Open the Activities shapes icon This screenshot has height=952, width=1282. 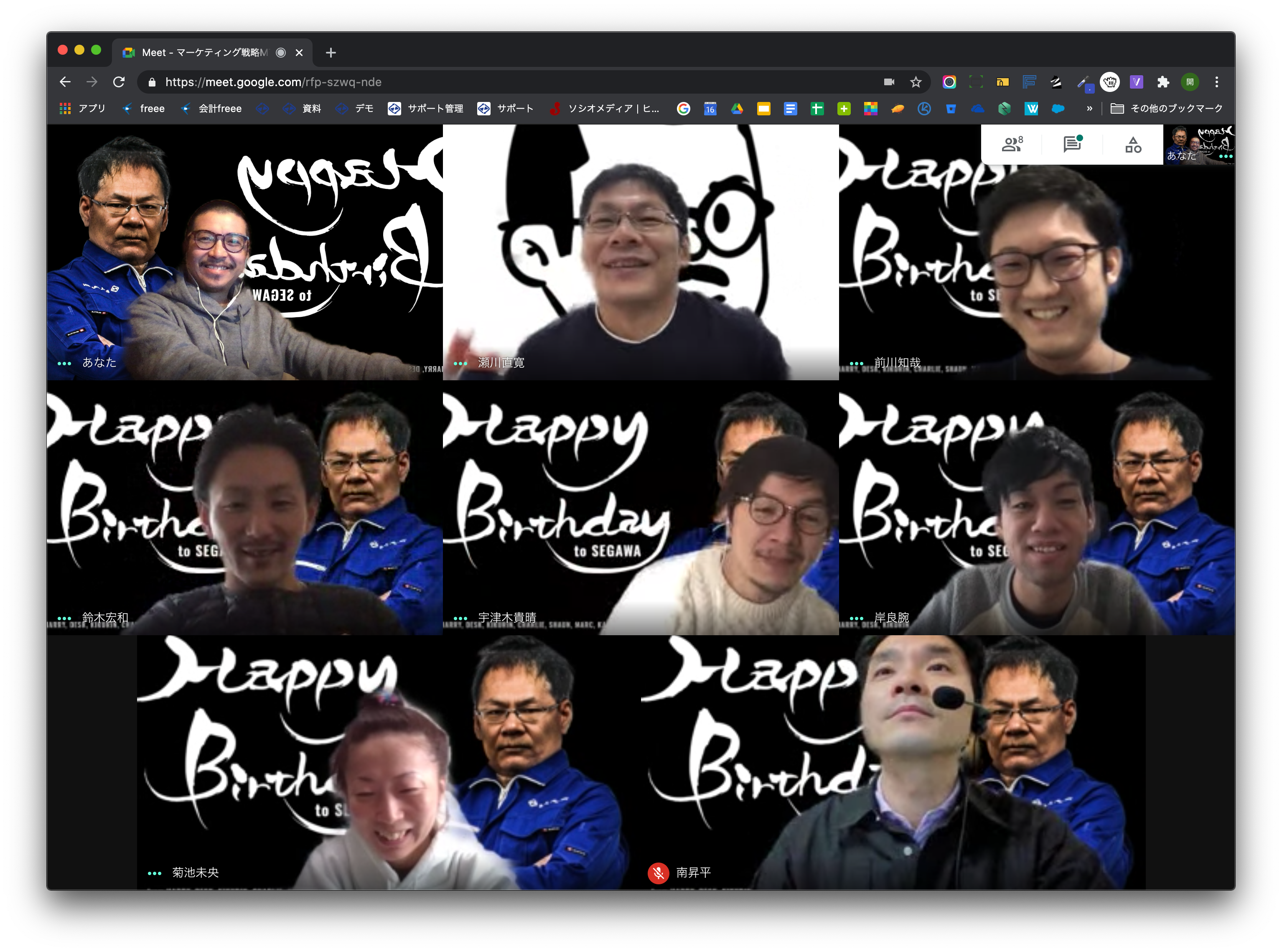tap(1133, 145)
